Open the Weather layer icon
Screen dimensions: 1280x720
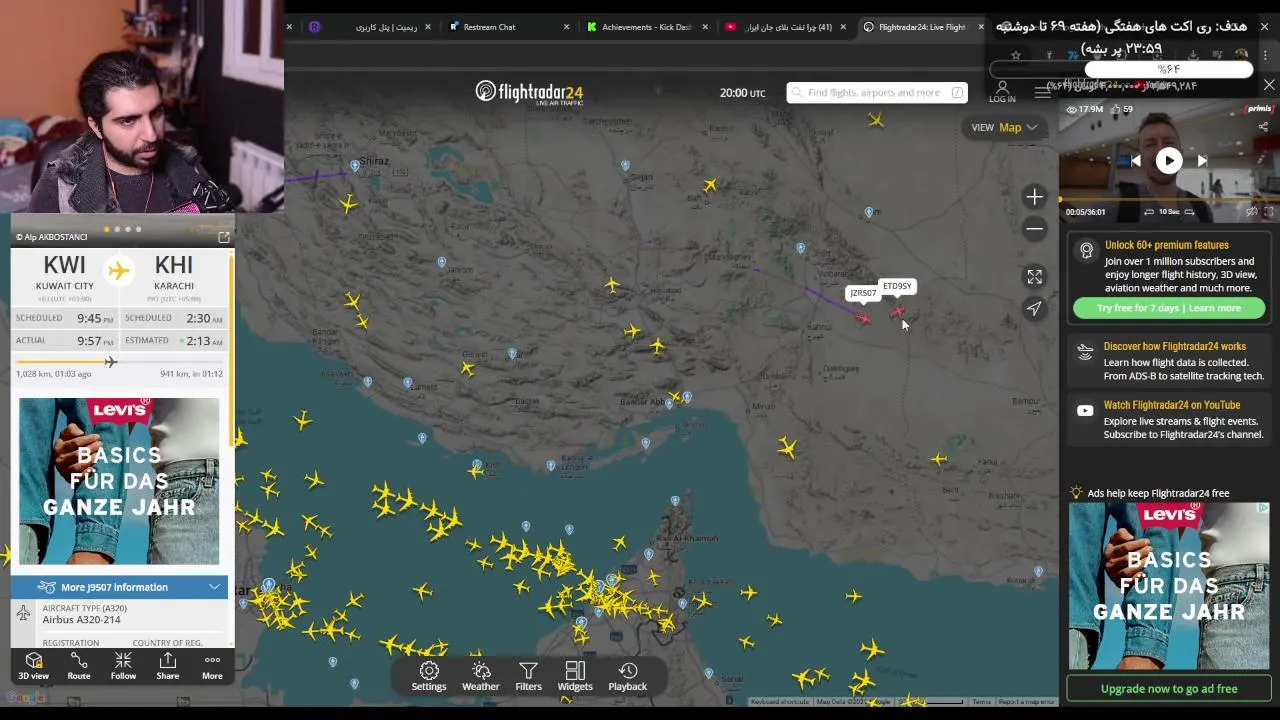tap(481, 676)
